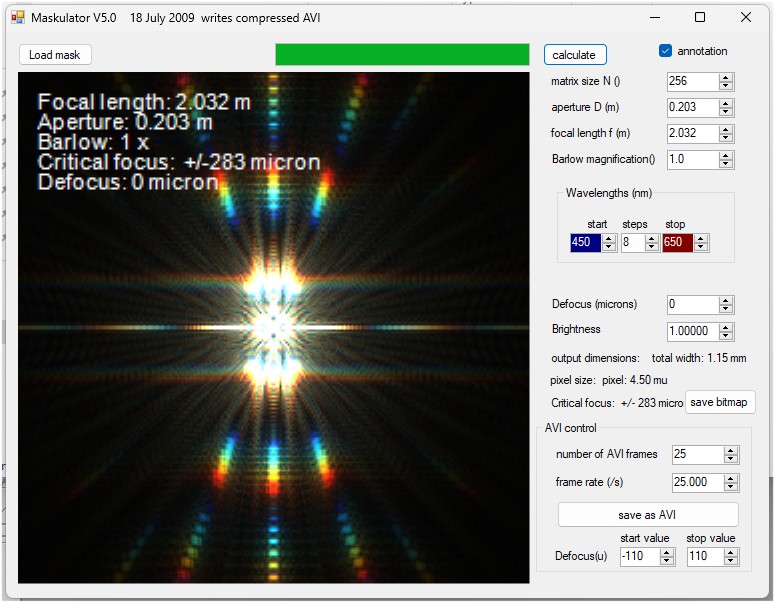Viewport: 774px width, 602px height.
Task: Increase wavelength stop value with up arrow
Action: coord(701,239)
